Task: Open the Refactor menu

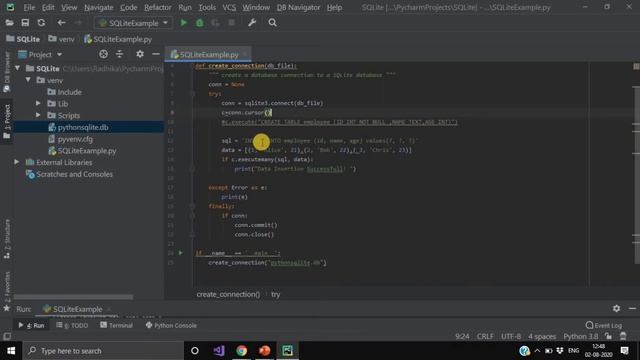Action: coord(158,7)
